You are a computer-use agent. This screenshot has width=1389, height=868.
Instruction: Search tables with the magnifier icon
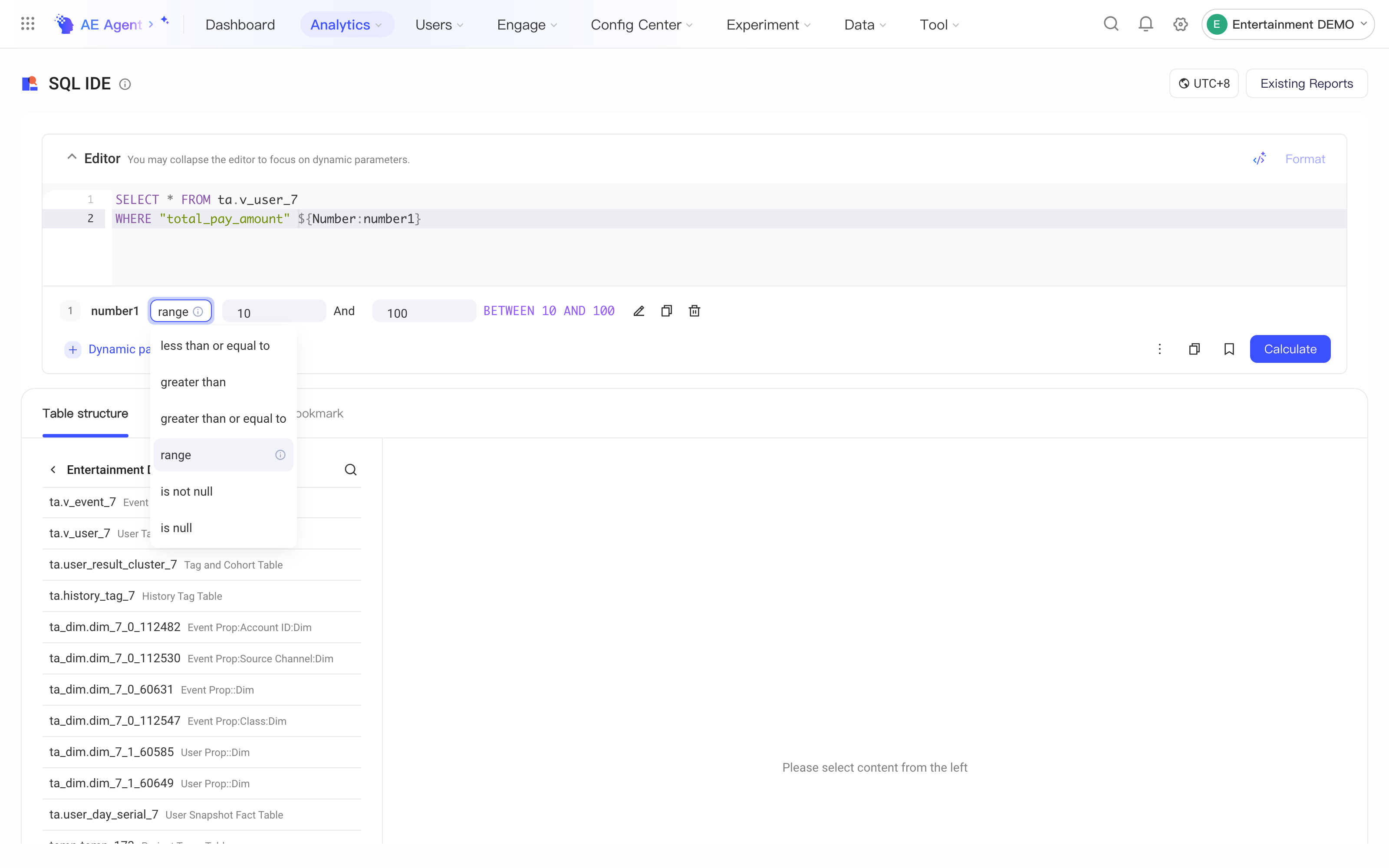[x=351, y=470]
